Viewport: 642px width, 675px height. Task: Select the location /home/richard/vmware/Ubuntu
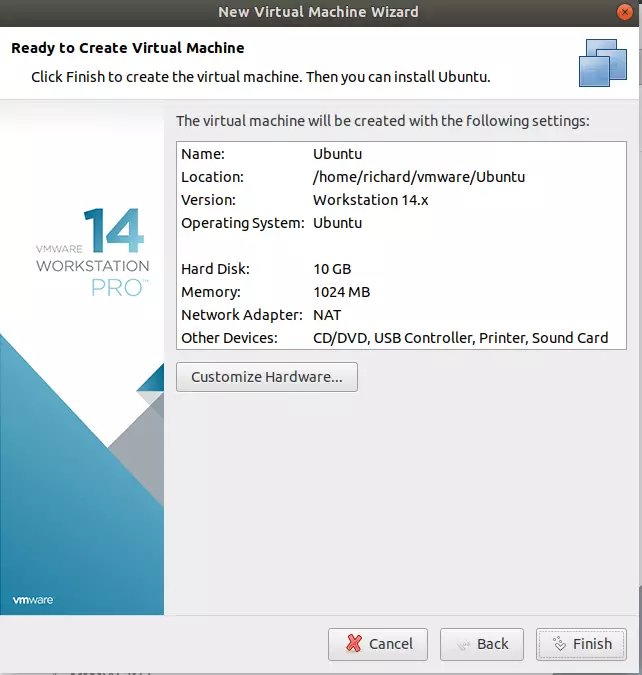pos(419,177)
